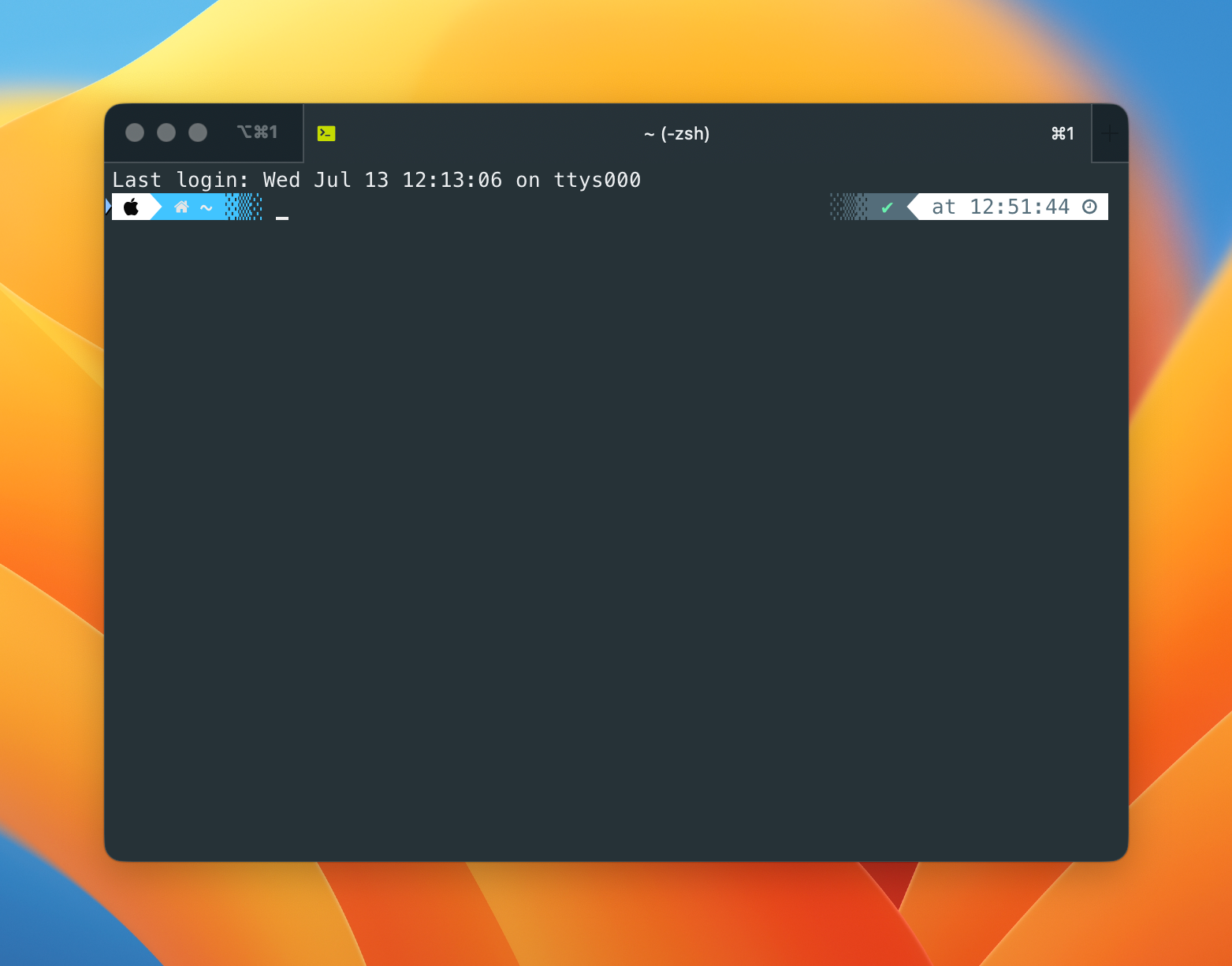Minimize the terminal window

166,132
